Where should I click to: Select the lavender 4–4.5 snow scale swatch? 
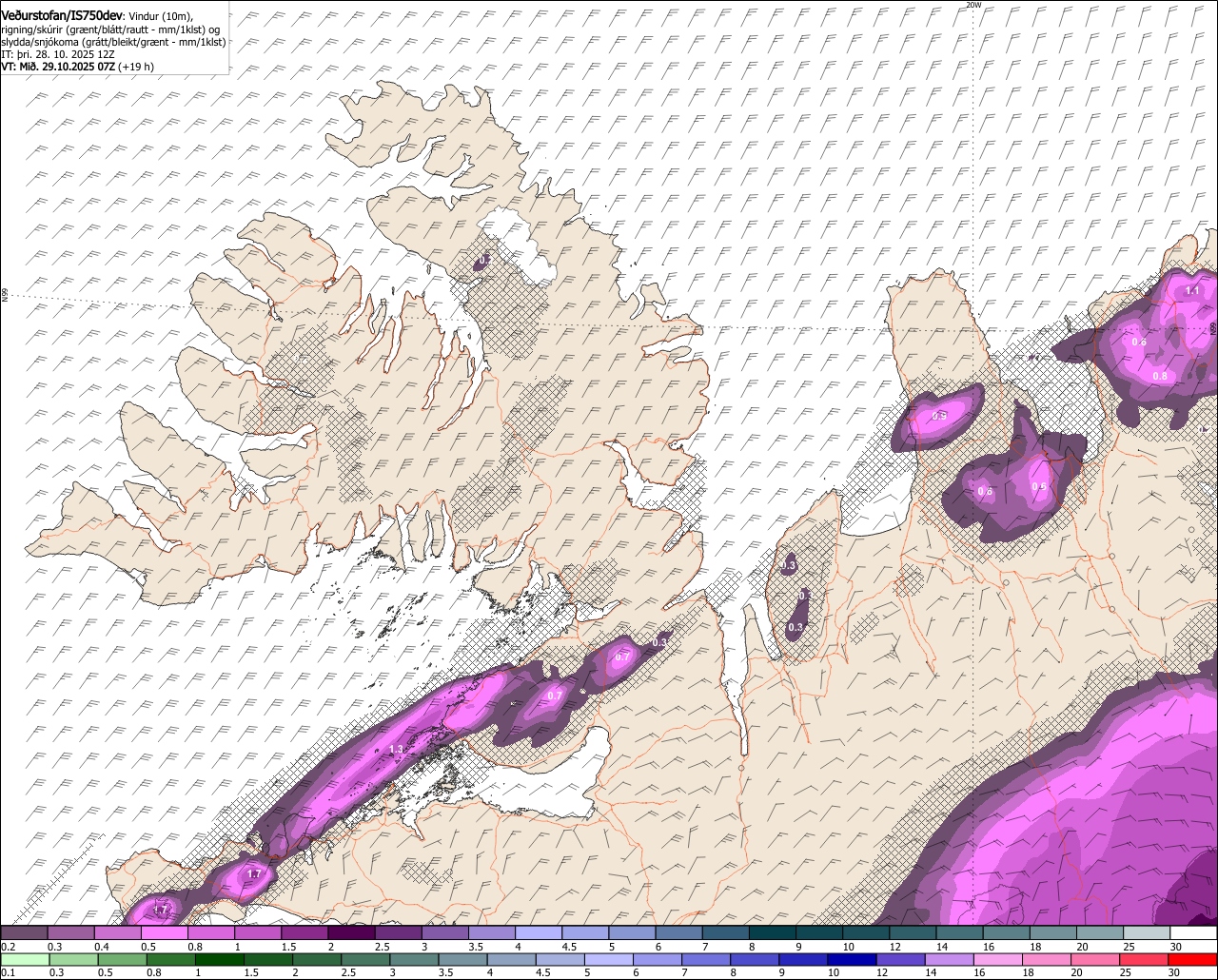pos(539,933)
